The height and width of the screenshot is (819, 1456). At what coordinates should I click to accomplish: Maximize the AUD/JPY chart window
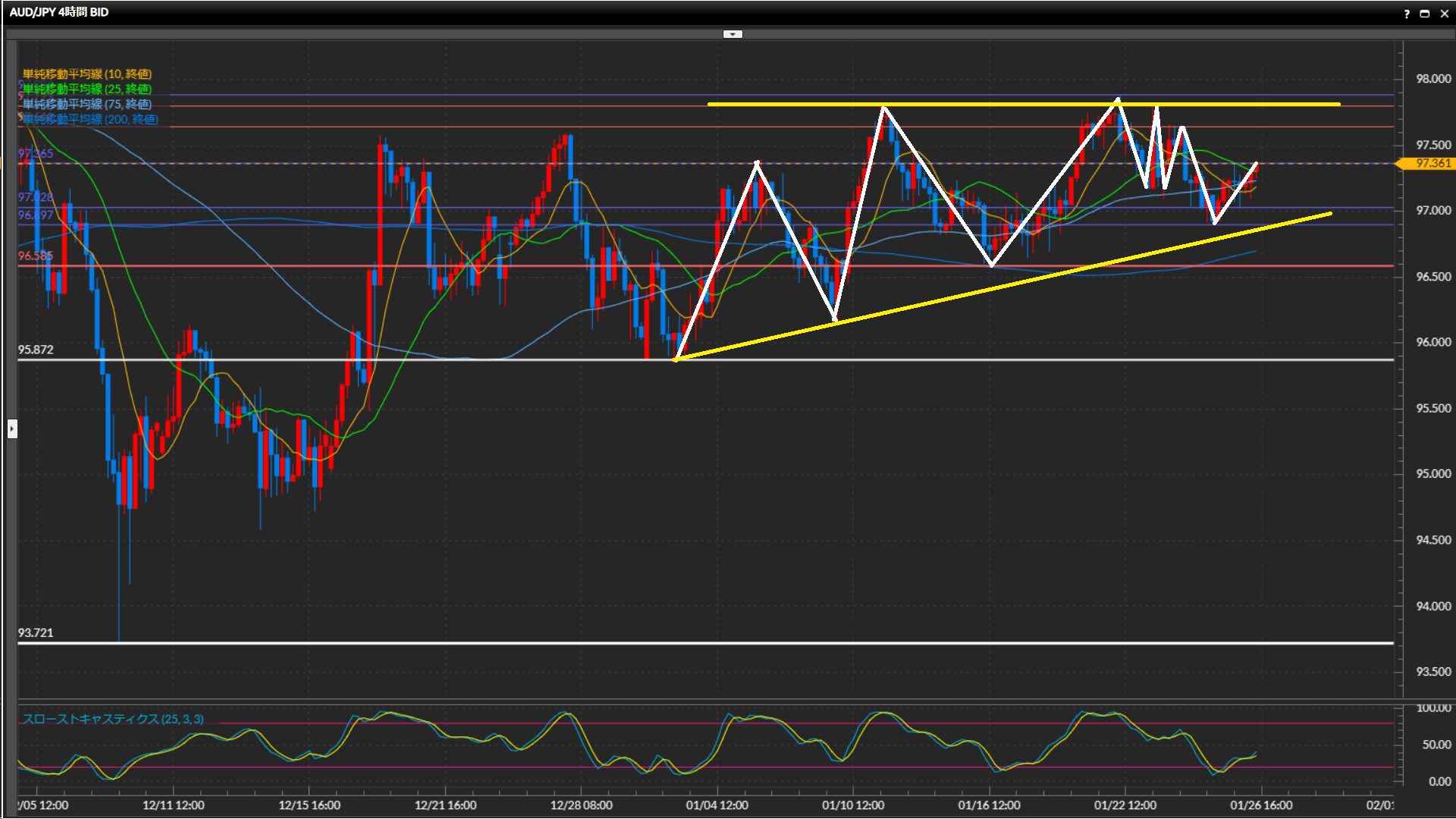tap(1425, 14)
